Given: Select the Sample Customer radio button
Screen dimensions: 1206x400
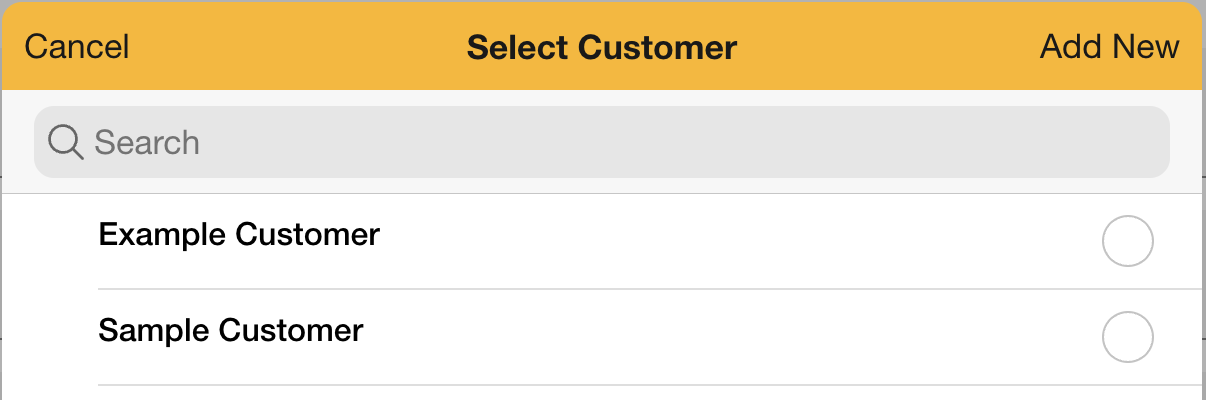Looking at the screenshot, I should pyautogui.click(x=1127, y=337).
